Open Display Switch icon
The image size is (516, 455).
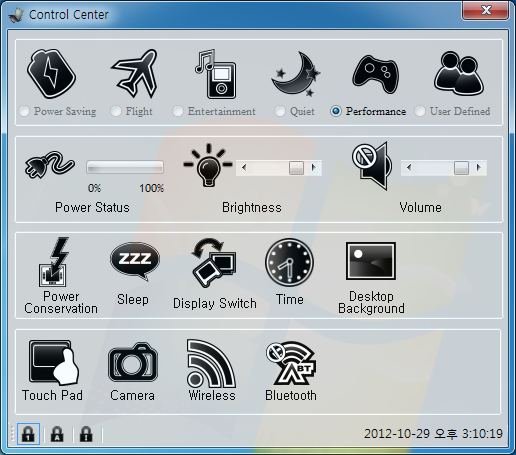(x=214, y=263)
